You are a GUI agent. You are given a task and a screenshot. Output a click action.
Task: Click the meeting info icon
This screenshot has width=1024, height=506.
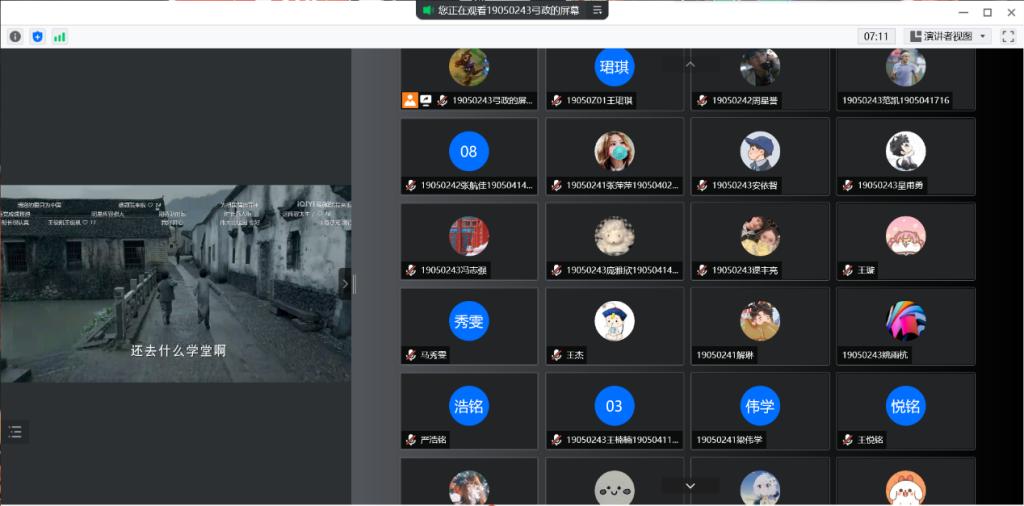(x=15, y=36)
